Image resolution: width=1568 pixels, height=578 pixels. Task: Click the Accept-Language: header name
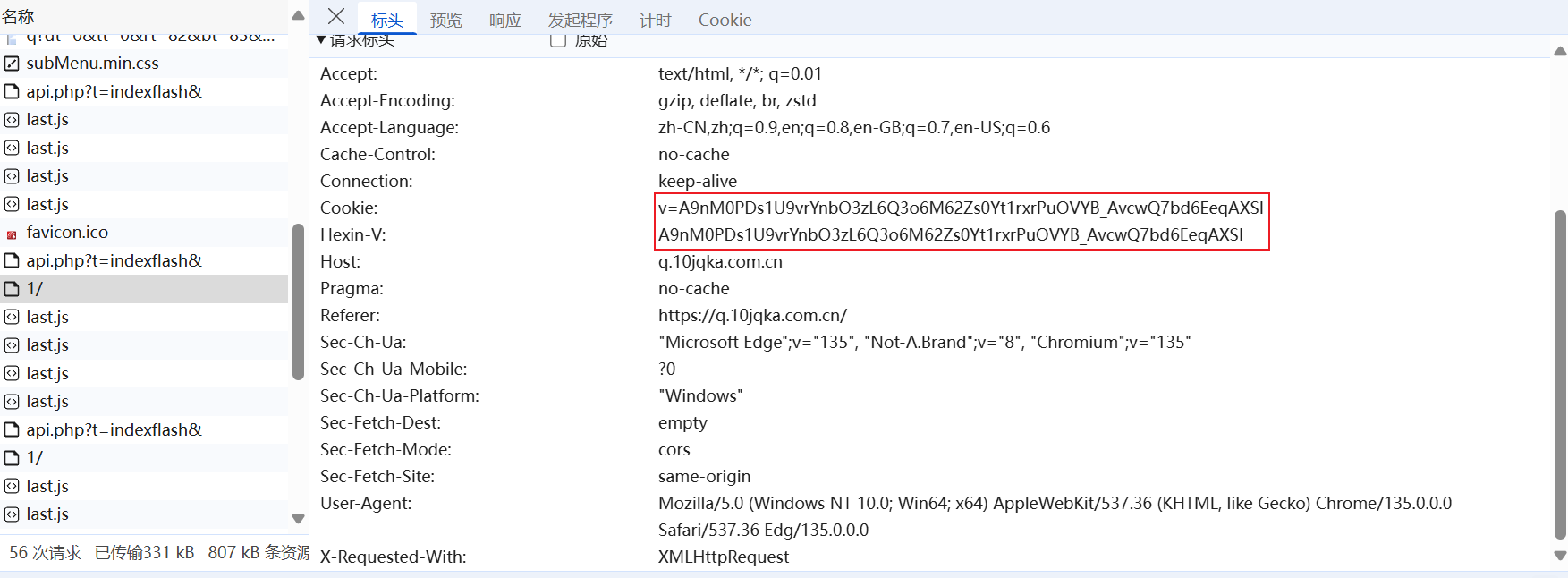(x=389, y=127)
